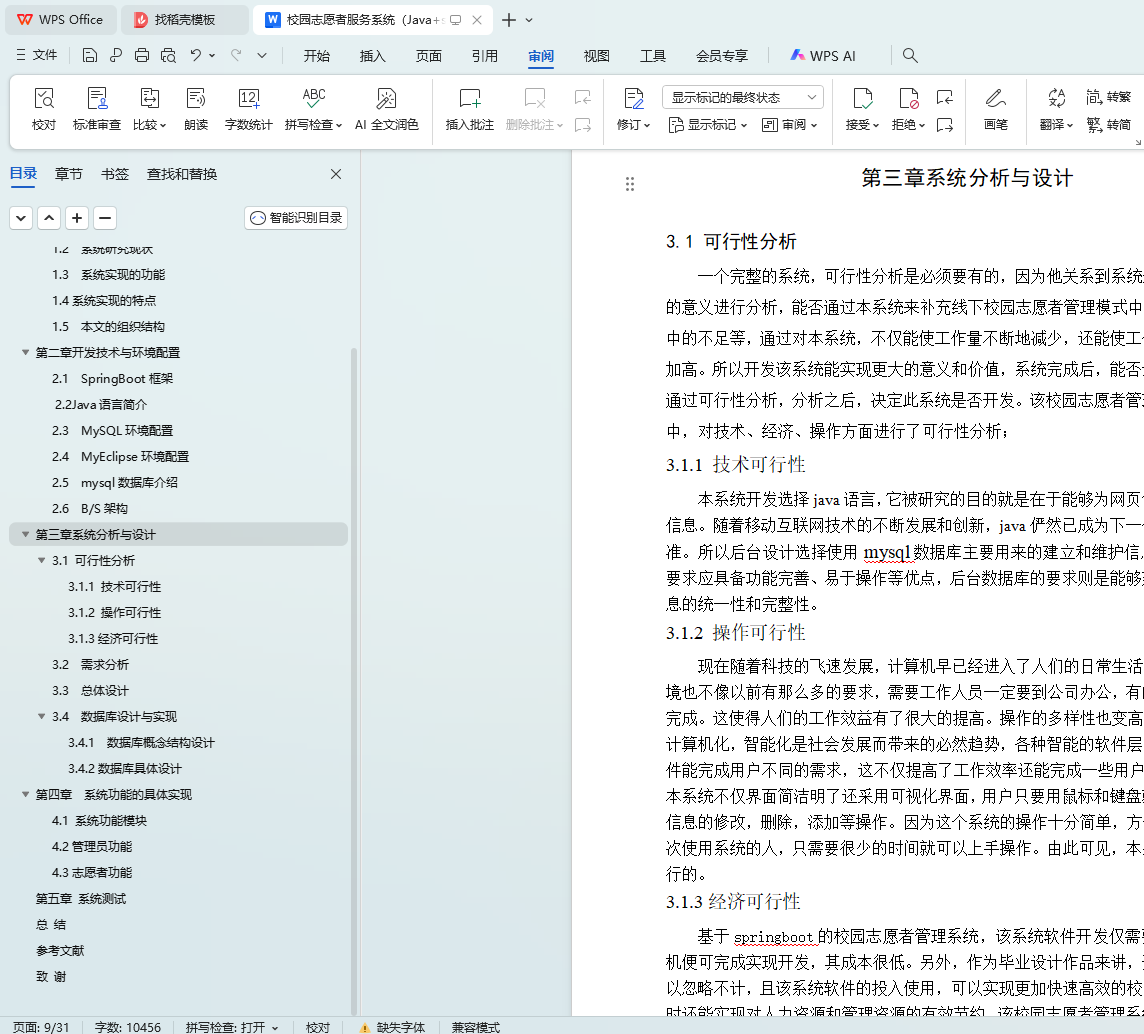The image size is (1144, 1034).
Task: Click 页面: 9/31 page indicator
Action: [41, 1027]
